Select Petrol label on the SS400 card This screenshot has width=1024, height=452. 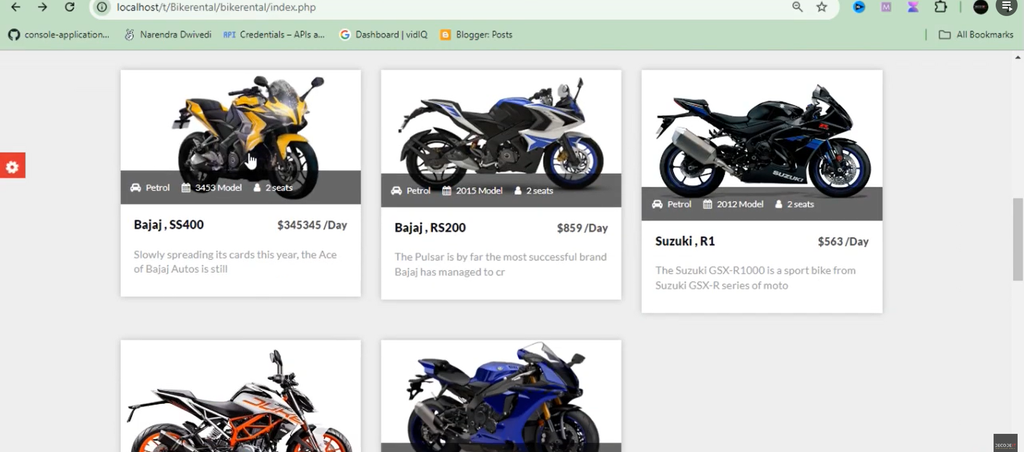(x=157, y=187)
